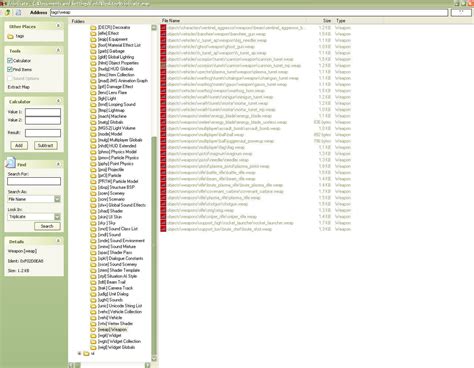Select the Widget Globals folder
The image size is (474, 368).
pyautogui.click(x=113, y=347)
